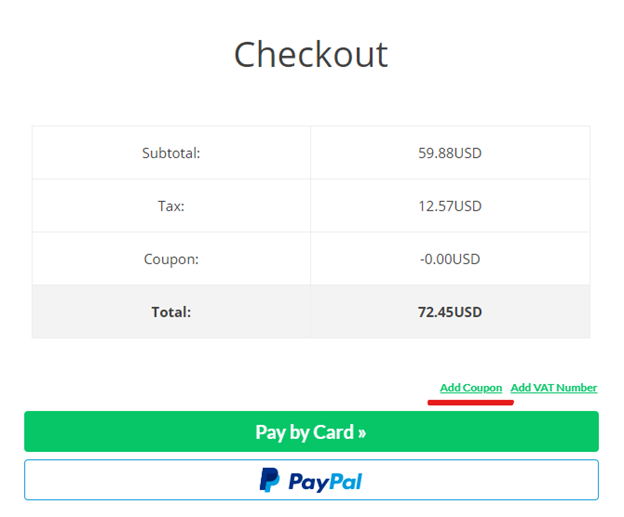Viewport: 624px width, 517px height.
Task: Select the Coupon label cell
Action: point(171,259)
